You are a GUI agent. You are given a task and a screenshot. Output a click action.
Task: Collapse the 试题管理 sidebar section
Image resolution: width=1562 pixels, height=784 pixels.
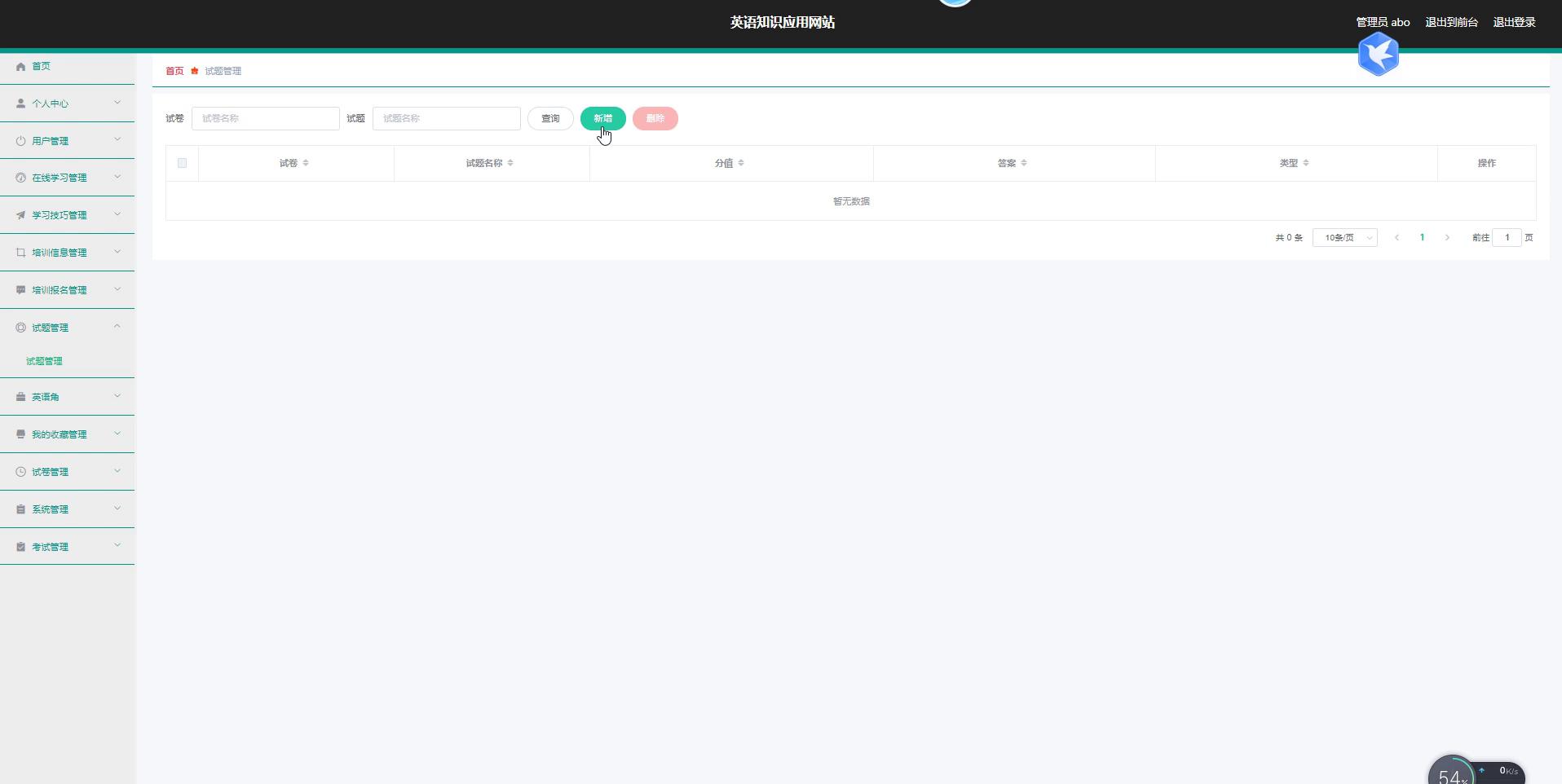pyautogui.click(x=117, y=327)
